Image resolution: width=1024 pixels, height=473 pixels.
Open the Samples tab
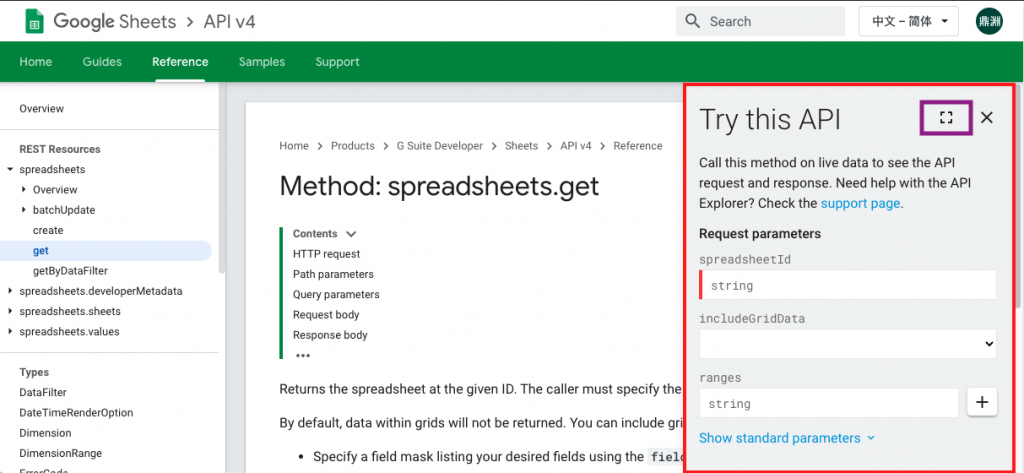click(x=262, y=62)
